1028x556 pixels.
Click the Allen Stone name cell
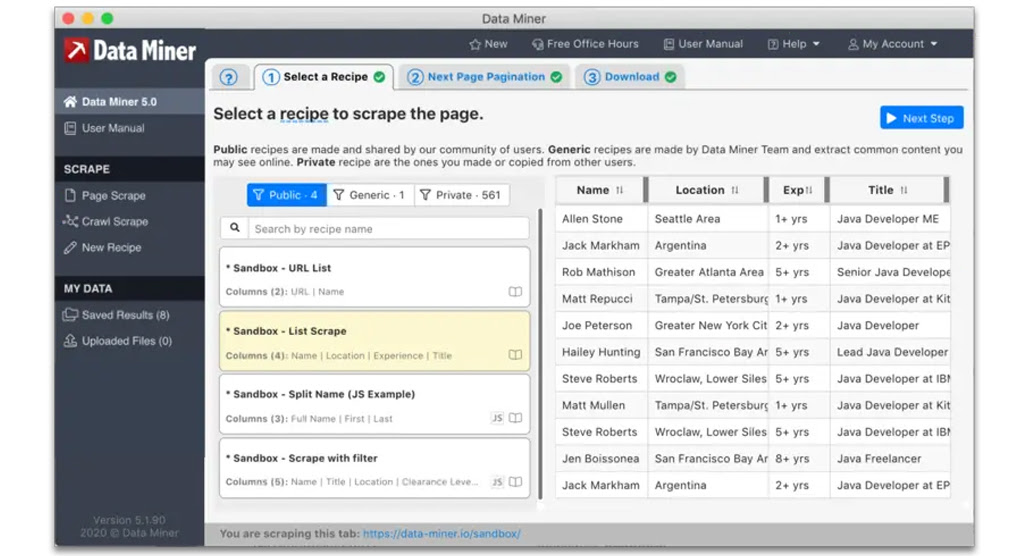tap(601, 219)
